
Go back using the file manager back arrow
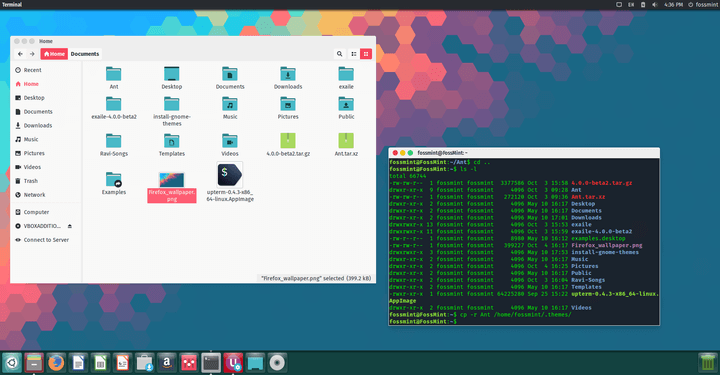click(20, 54)
